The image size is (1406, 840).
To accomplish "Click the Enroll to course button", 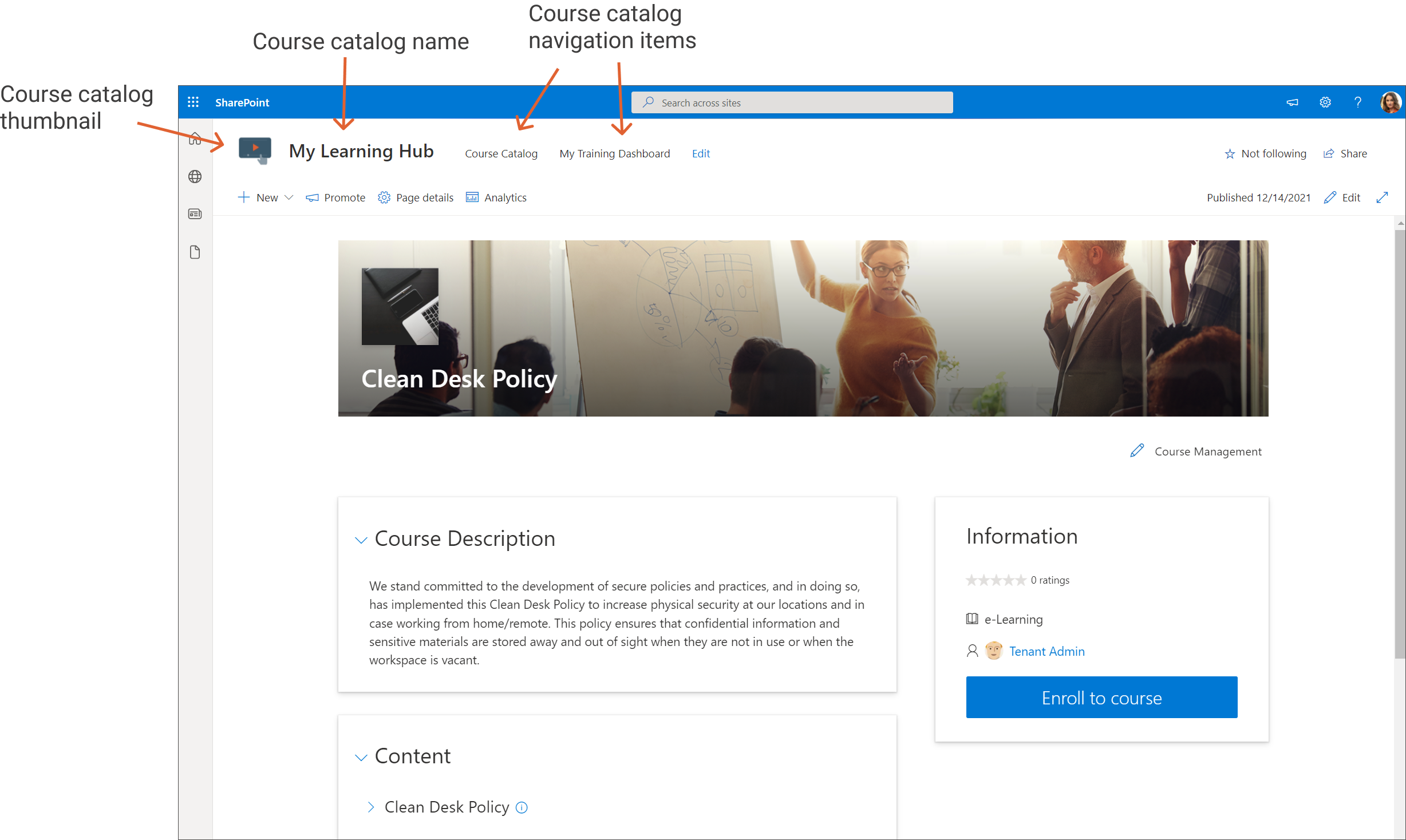I will click(x=1101, y=698).
